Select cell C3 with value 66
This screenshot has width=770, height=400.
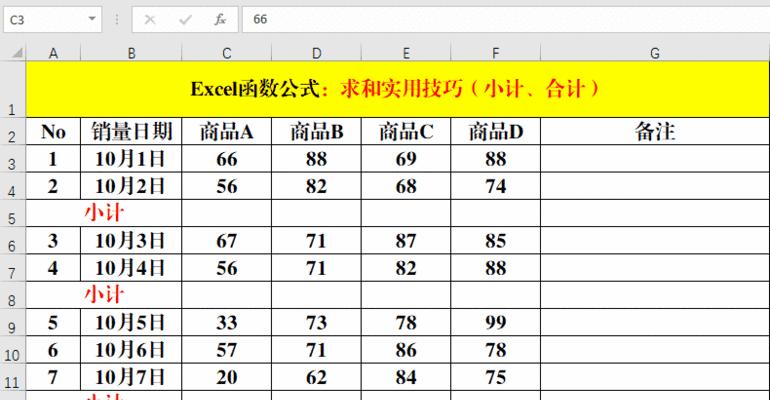tap(226, 159)
